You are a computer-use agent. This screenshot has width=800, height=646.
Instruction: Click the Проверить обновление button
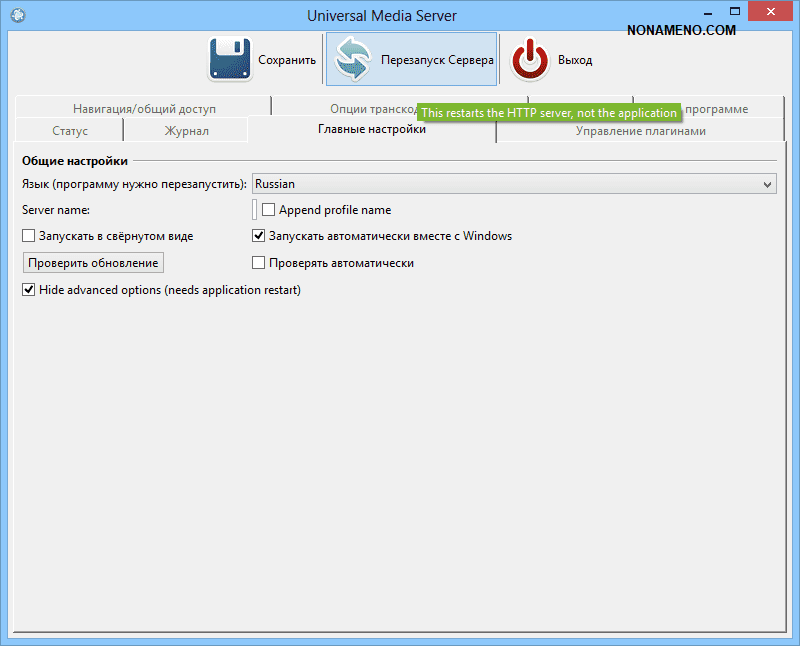pos(93,263)
